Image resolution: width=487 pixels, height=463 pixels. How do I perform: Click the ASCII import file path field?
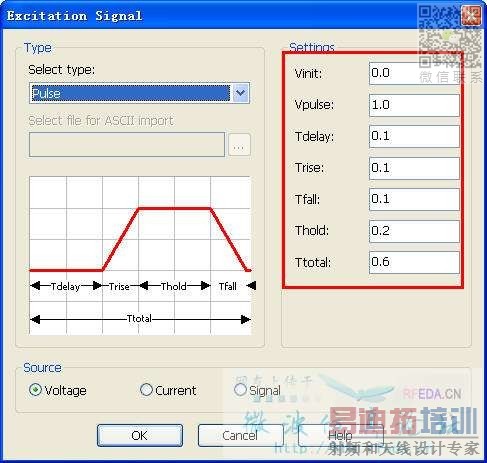tap(127, 145)
